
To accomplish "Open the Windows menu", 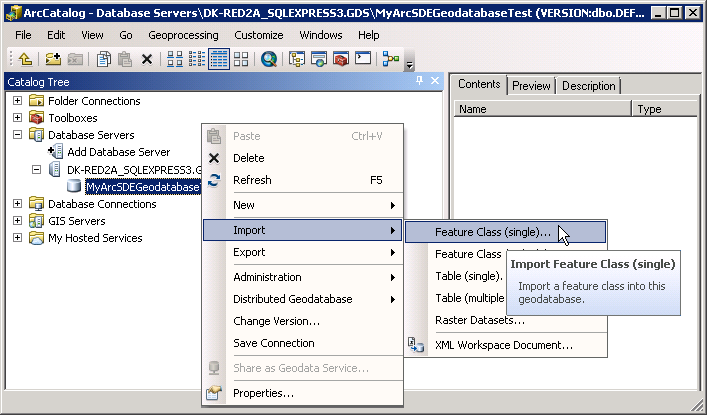I will point(321,35).
